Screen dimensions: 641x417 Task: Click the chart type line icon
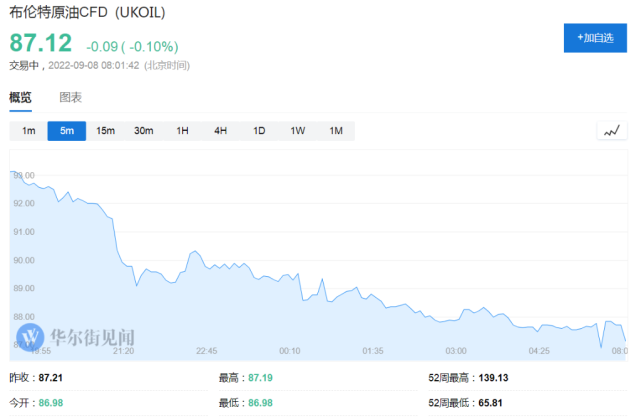[611, 131]
